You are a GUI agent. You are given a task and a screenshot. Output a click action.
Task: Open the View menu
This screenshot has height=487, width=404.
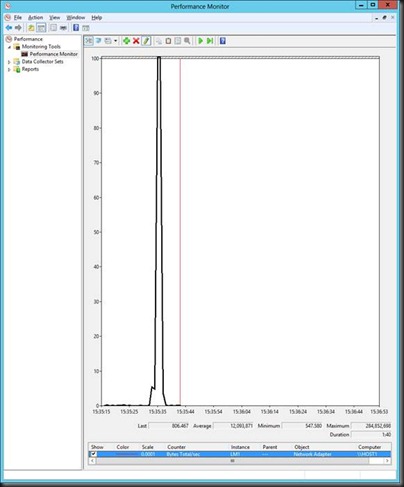click(55, 17)
